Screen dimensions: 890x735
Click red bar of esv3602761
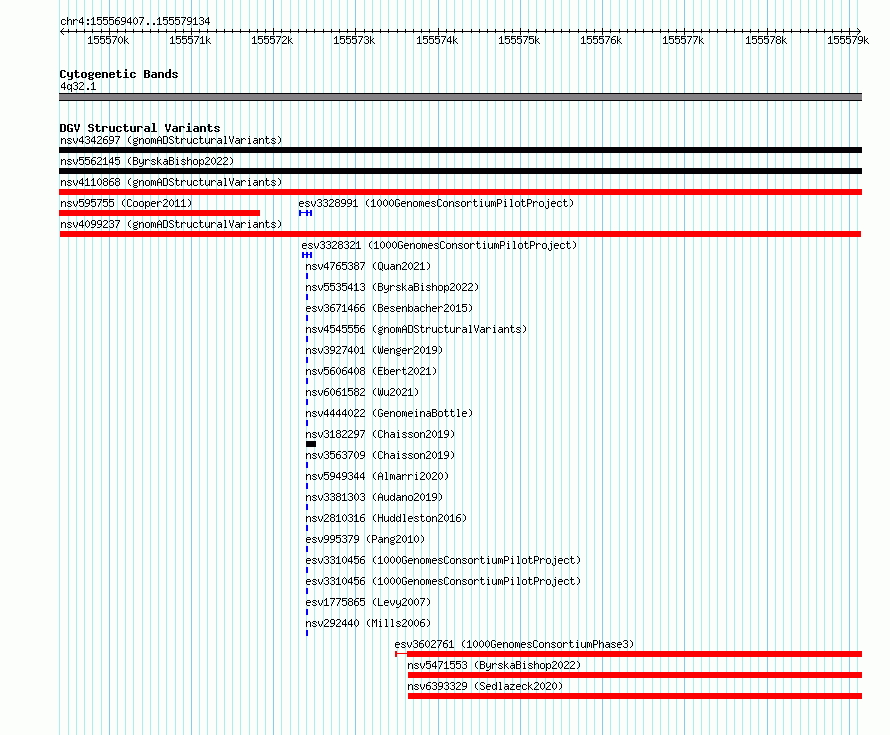point(628,654)
